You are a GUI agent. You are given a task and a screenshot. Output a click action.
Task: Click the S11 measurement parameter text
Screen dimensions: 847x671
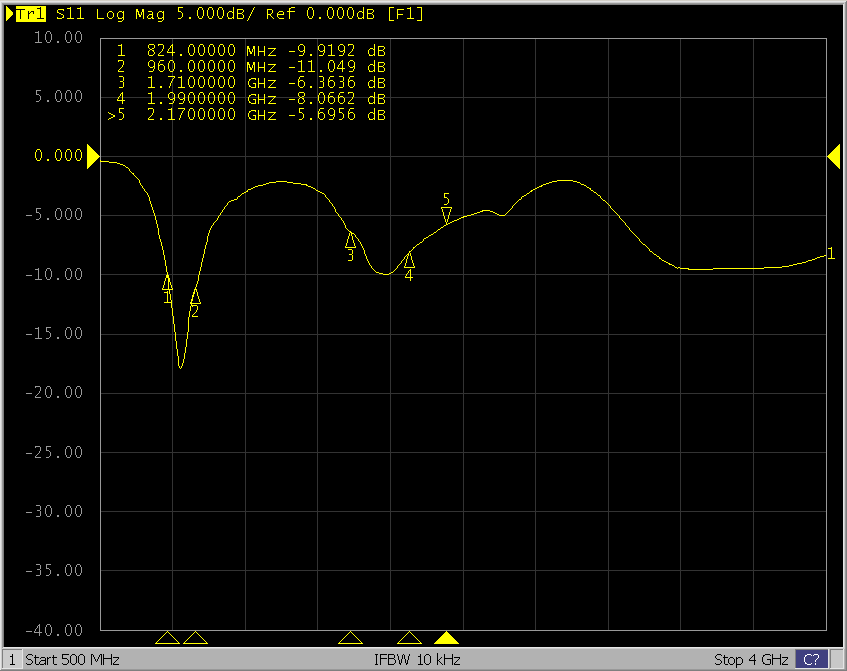coord(69,14)
